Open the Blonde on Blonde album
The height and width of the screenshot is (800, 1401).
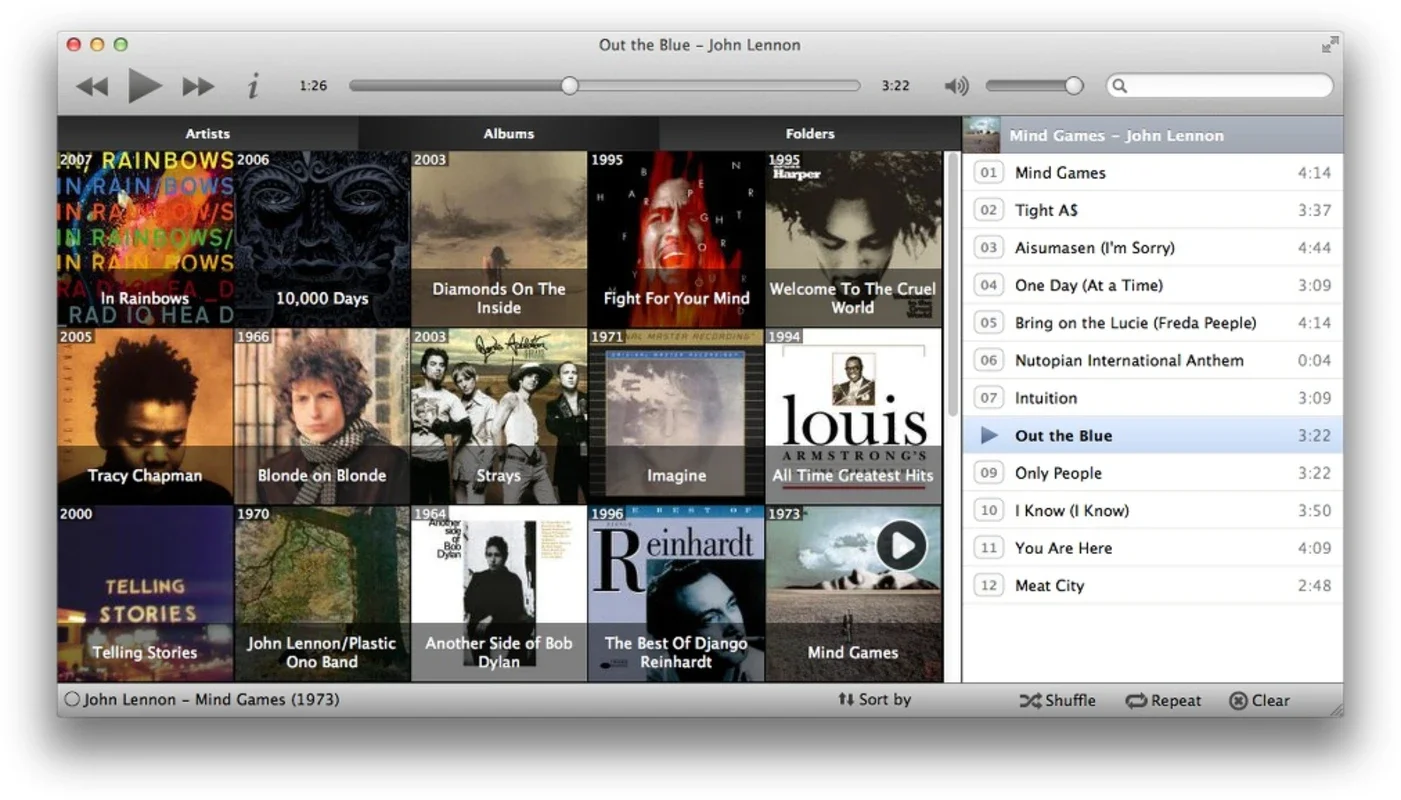322,416
